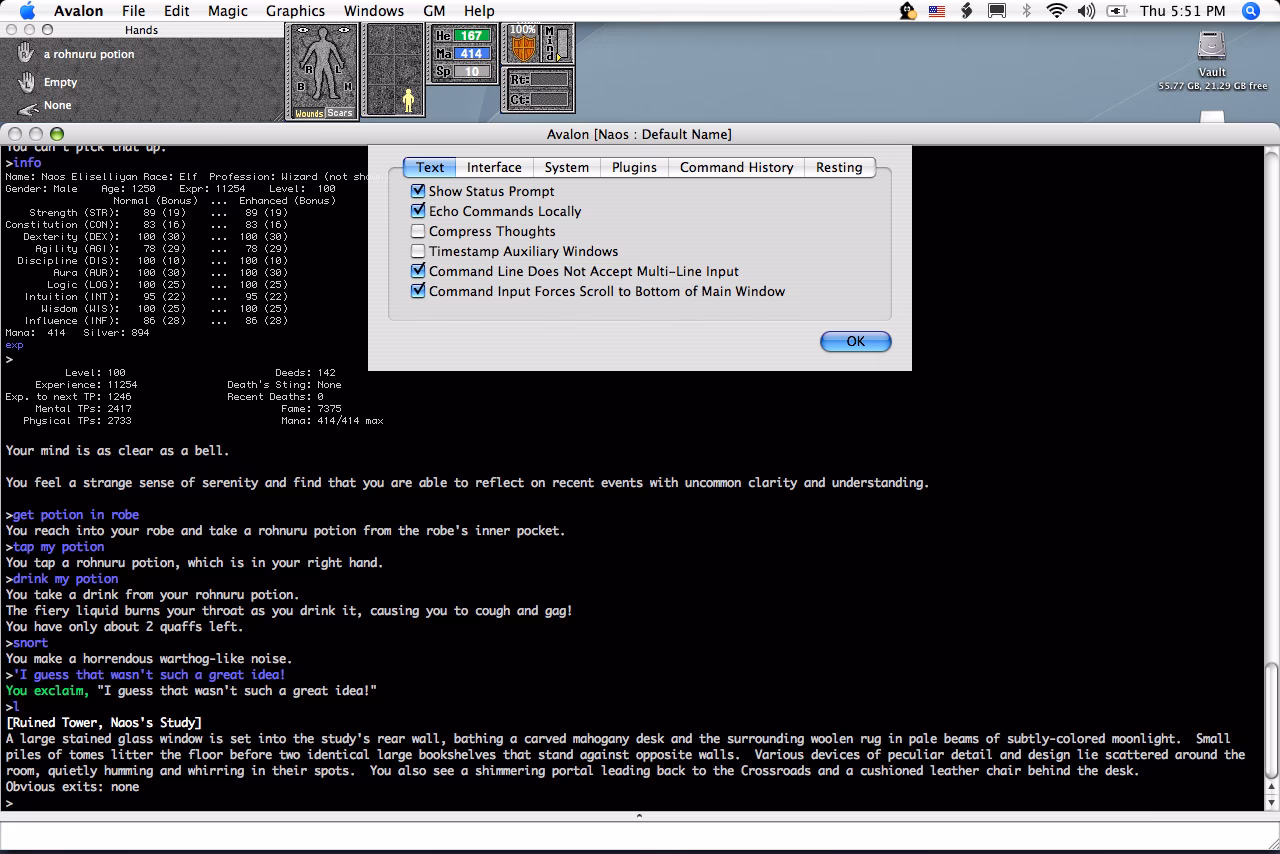Click the 'get potion in robe' command text
The width and height of the screenshot is (1280, 854).
(76, 515)
